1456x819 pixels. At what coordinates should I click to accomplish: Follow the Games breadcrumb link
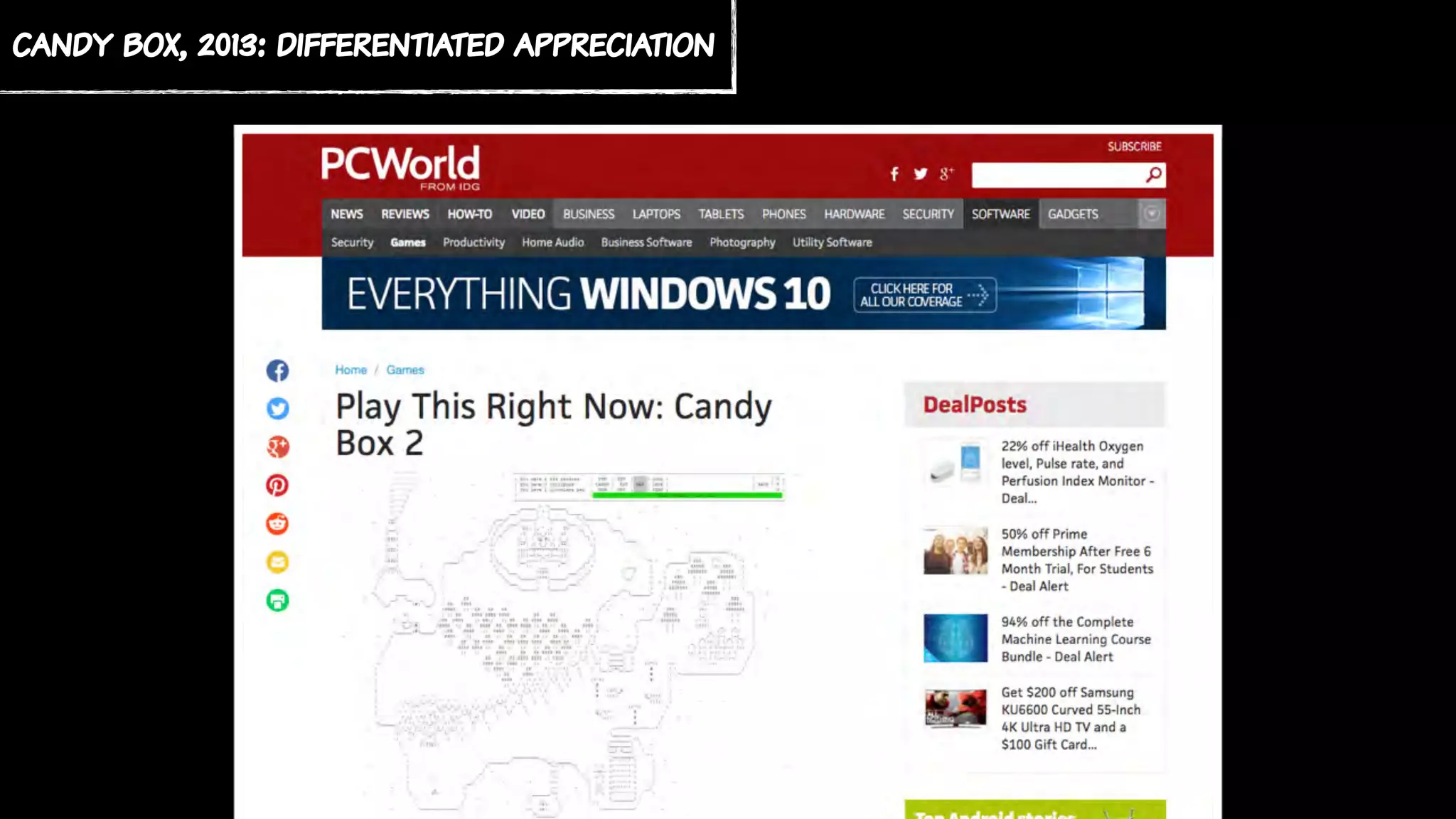[x=405, y=370]
